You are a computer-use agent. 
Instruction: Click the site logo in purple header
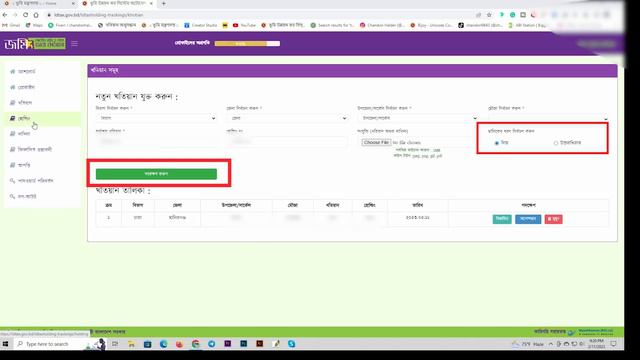coord(35,43)
